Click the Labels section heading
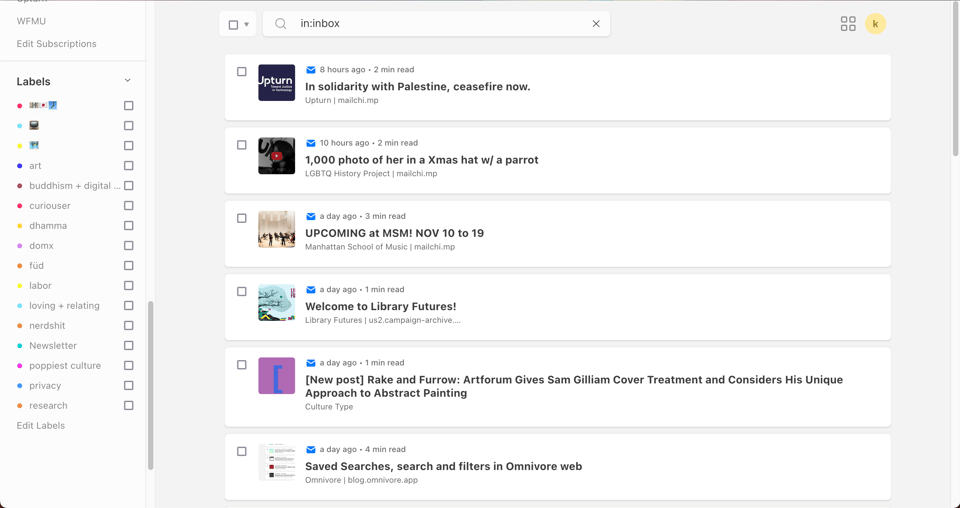The width and height of the screenshot is (960, 508). (34, 82)
